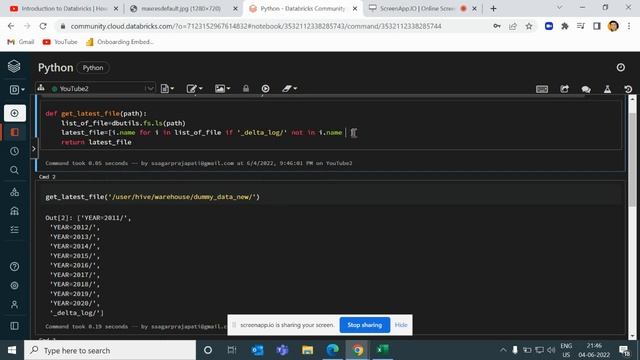Open Microsoft Teams from taskbar

point(282,350)
